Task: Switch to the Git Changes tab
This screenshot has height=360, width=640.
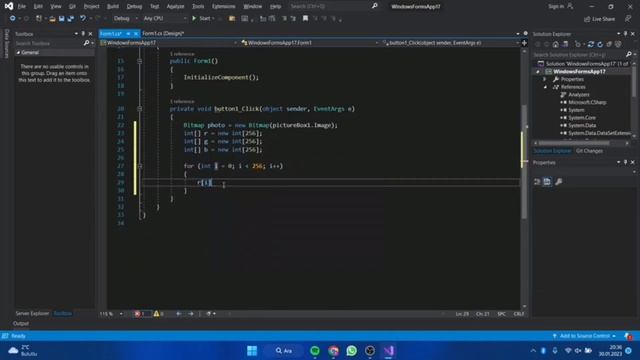Action: tap(589, 151)
